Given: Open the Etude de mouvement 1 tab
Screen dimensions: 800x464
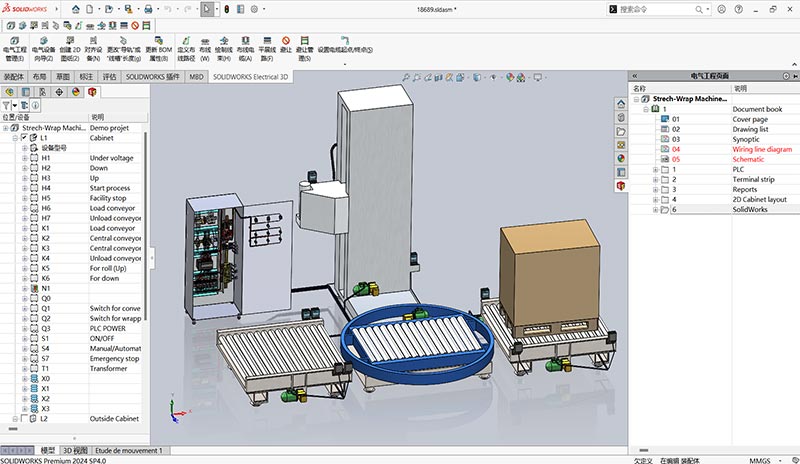Looking at the screenshot, I should pyautogui.click(x=129, y=450).
